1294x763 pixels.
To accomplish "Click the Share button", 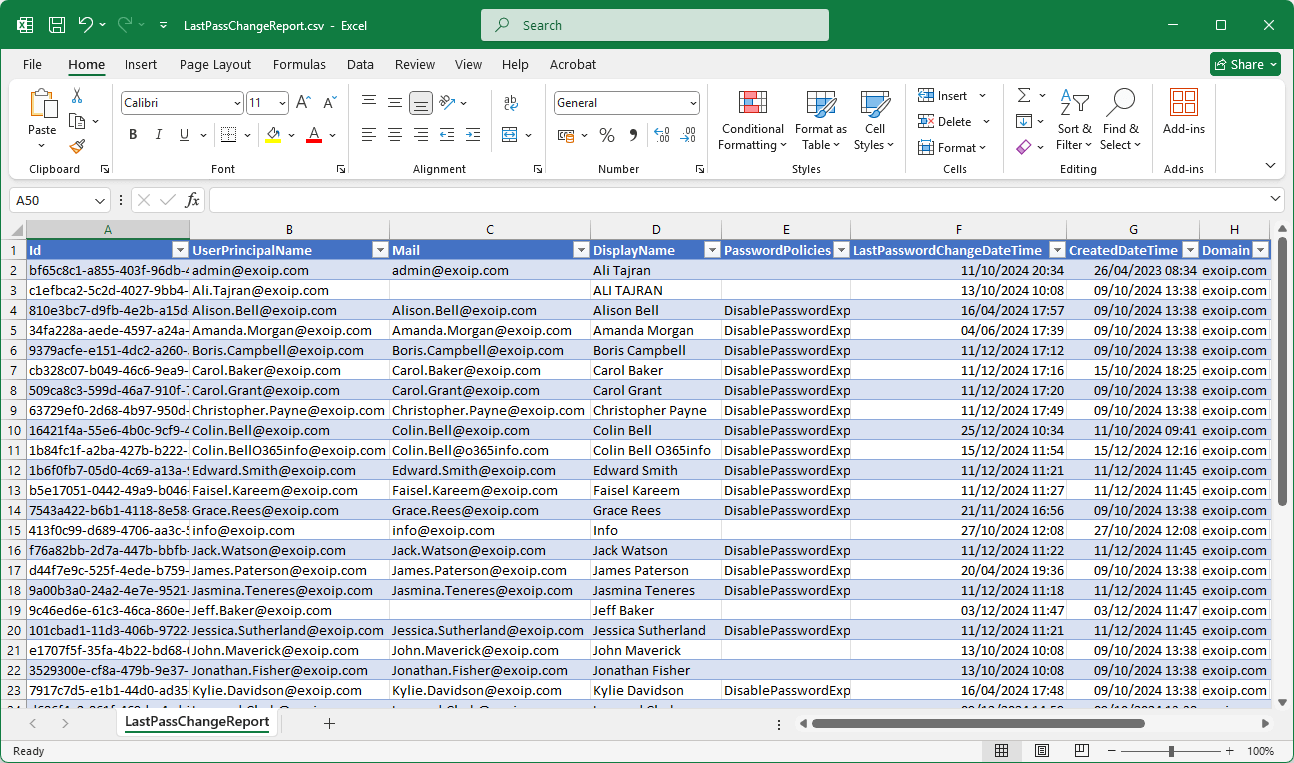I will [x=1244, y=64].
